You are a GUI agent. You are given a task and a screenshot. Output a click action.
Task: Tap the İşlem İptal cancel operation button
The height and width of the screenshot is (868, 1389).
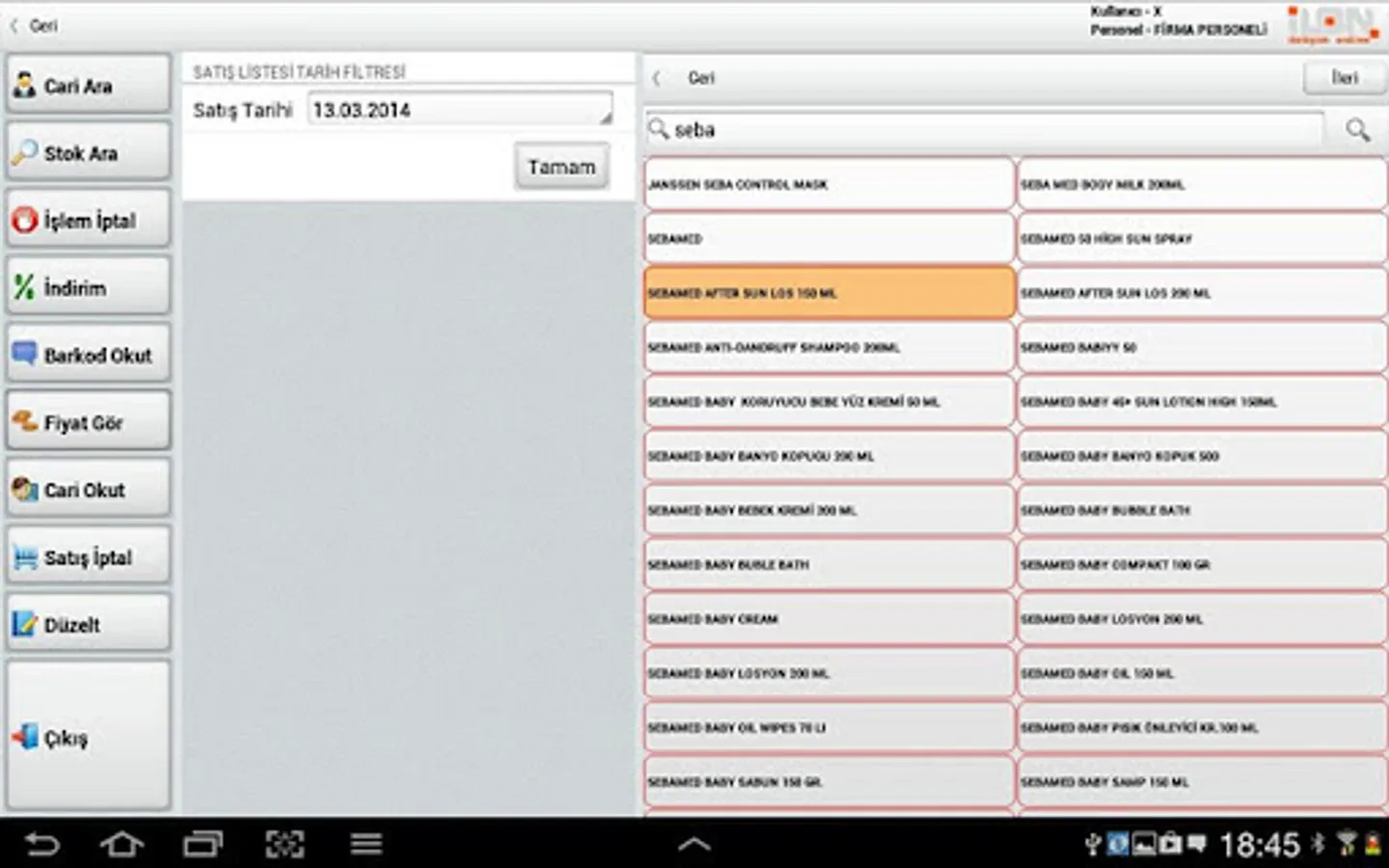(x=89, y=220)
